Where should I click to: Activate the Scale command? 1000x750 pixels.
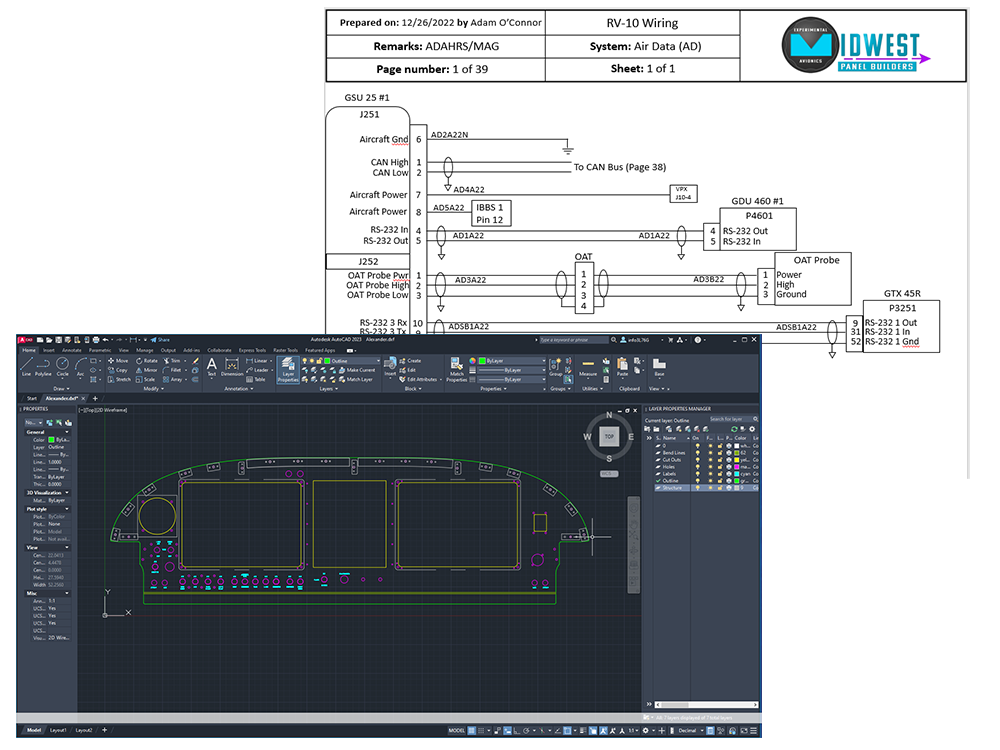(145, 379)
